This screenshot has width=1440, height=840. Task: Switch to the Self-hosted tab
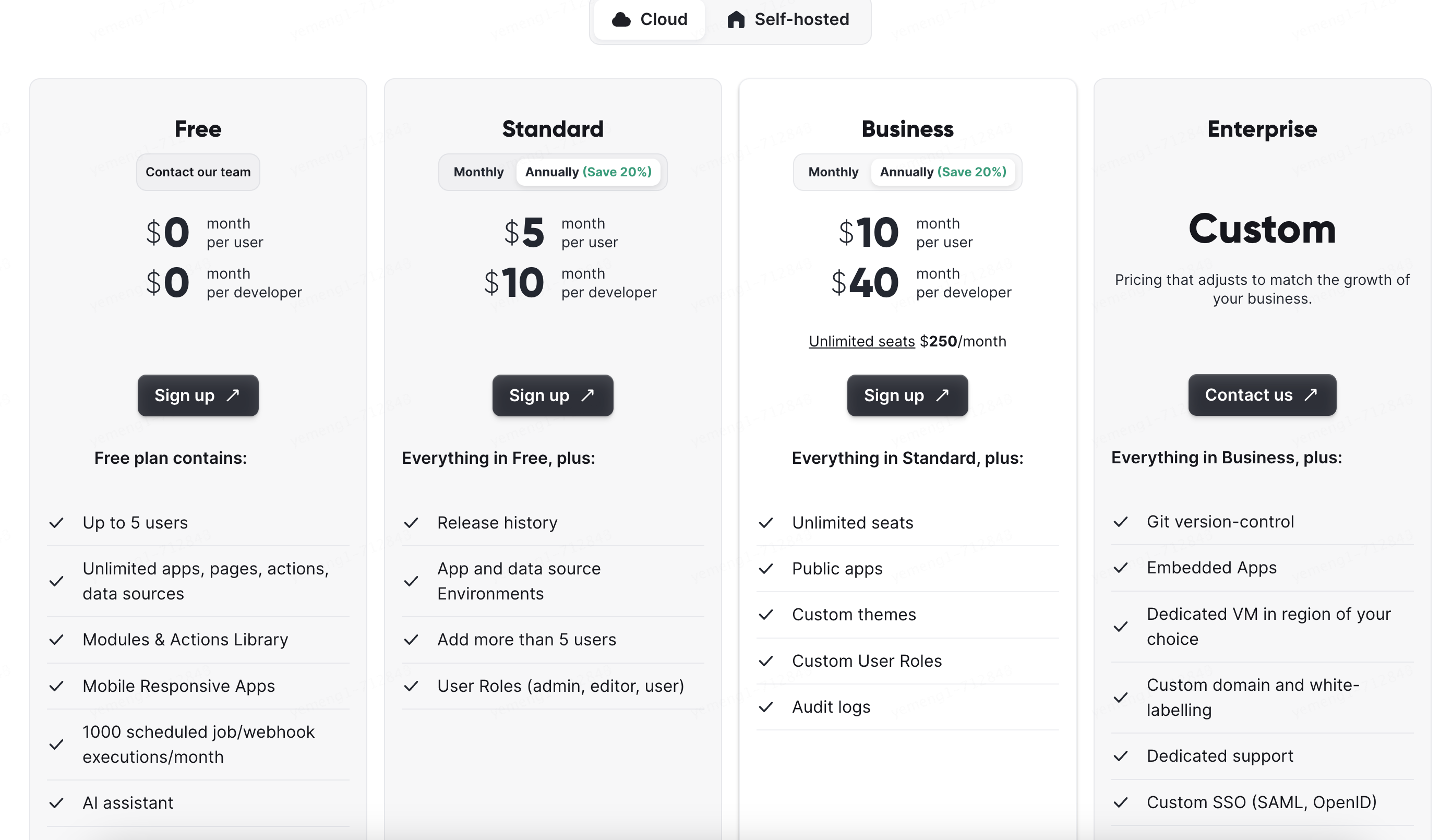coord(788,20)
